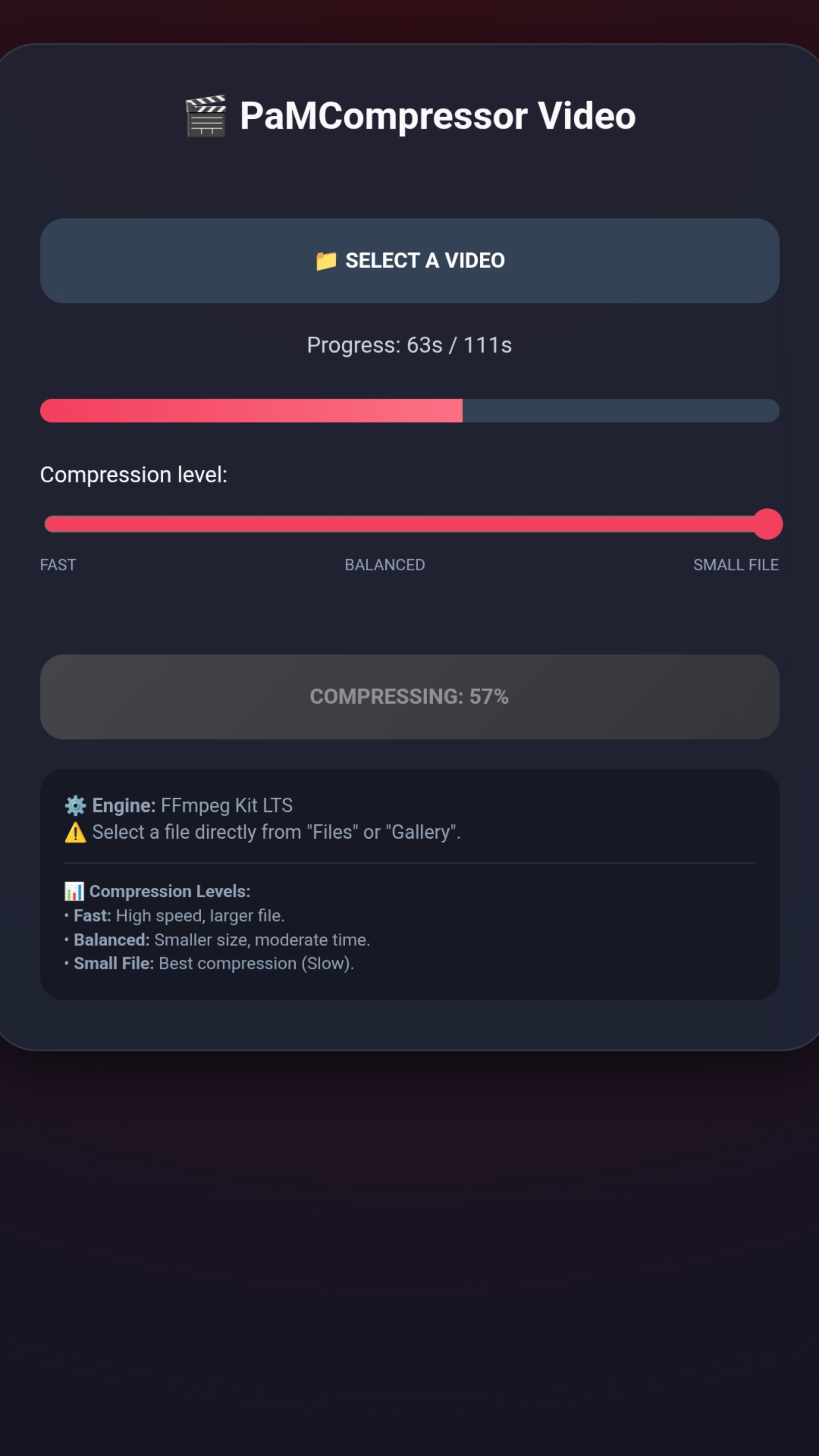
Task: Click the compression level slider thumb
Action: [x=767, y=524]
